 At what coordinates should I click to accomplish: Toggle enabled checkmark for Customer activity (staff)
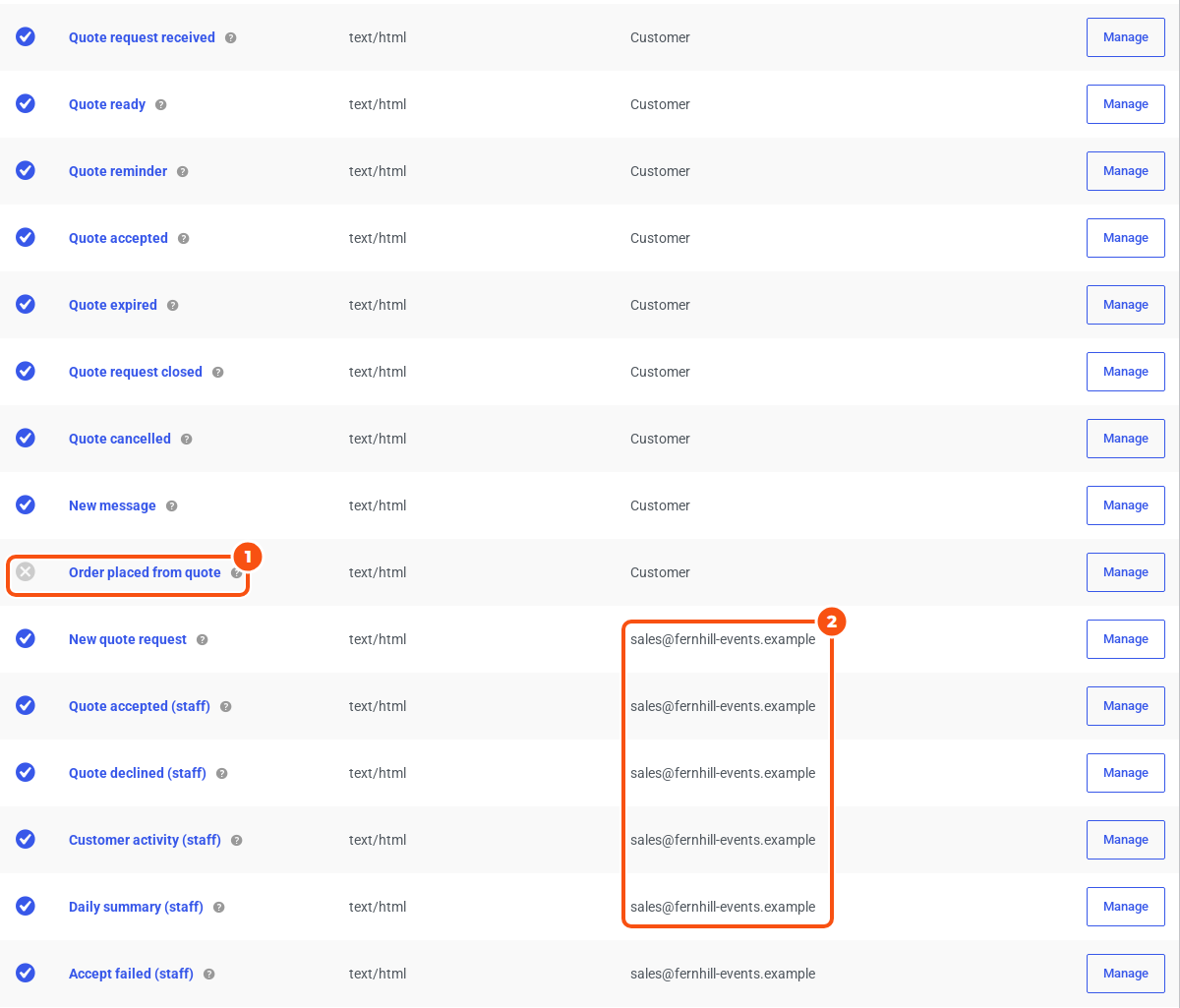pyautogui.click(x=26, y=839)
